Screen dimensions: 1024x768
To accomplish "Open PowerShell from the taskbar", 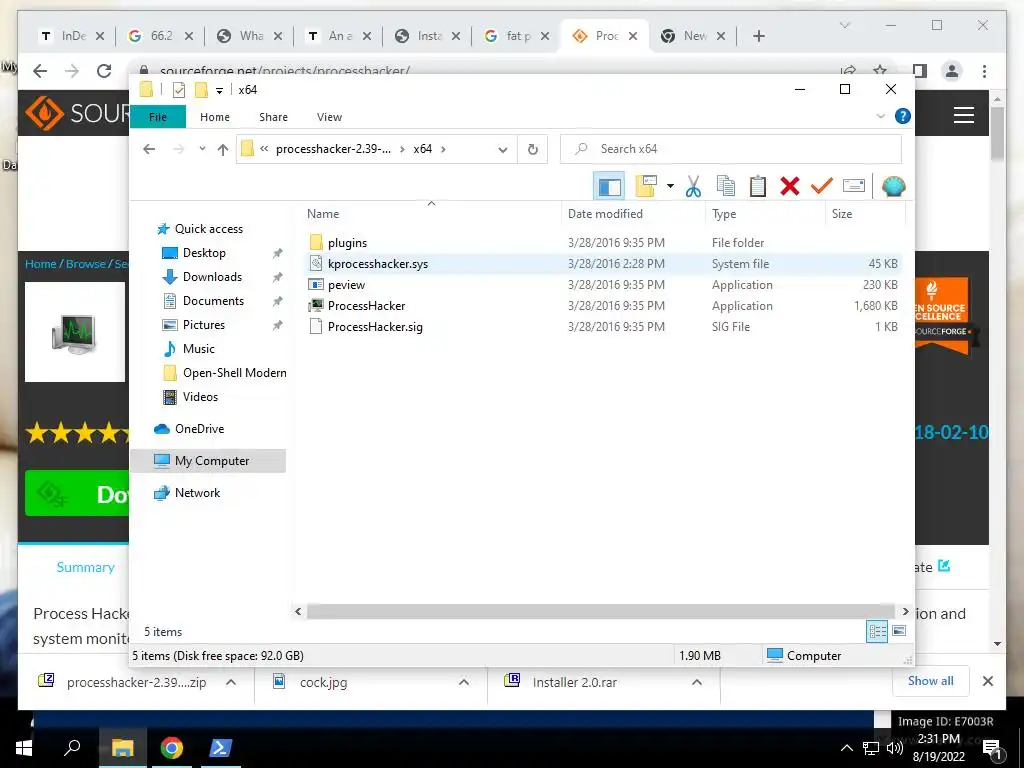I will 219,748.
